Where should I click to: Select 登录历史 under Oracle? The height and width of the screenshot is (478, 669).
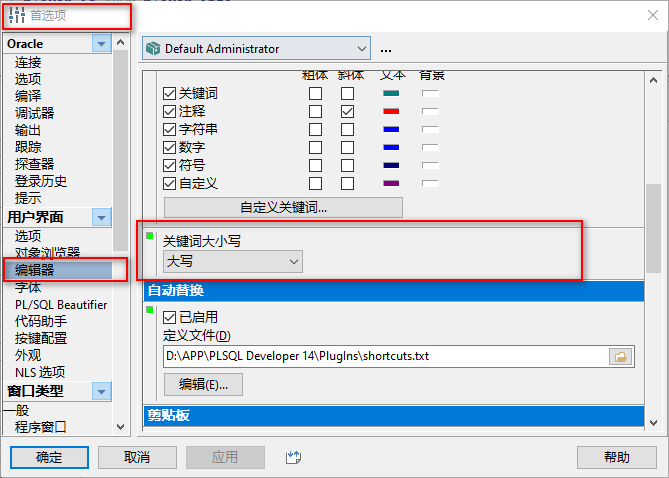(41, 181)
